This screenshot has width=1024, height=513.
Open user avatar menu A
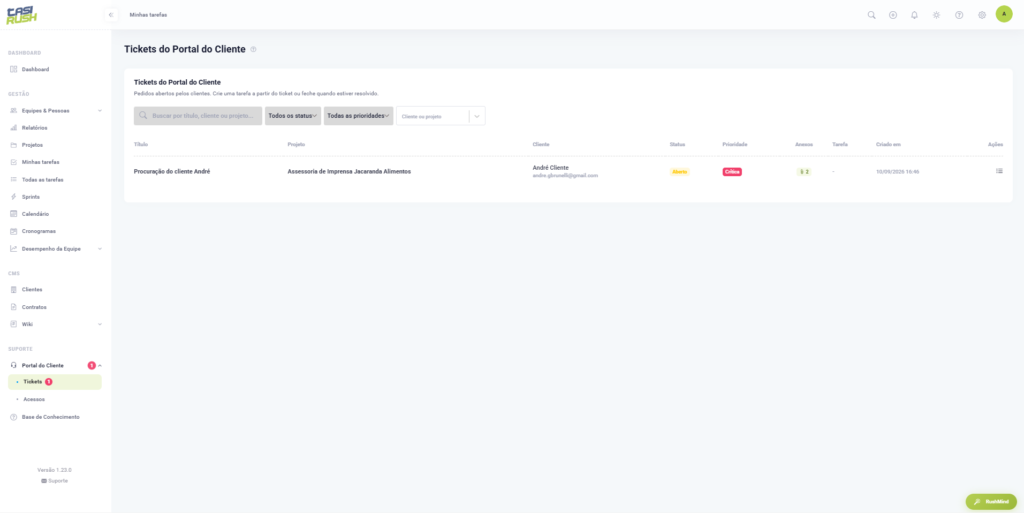1004,14
